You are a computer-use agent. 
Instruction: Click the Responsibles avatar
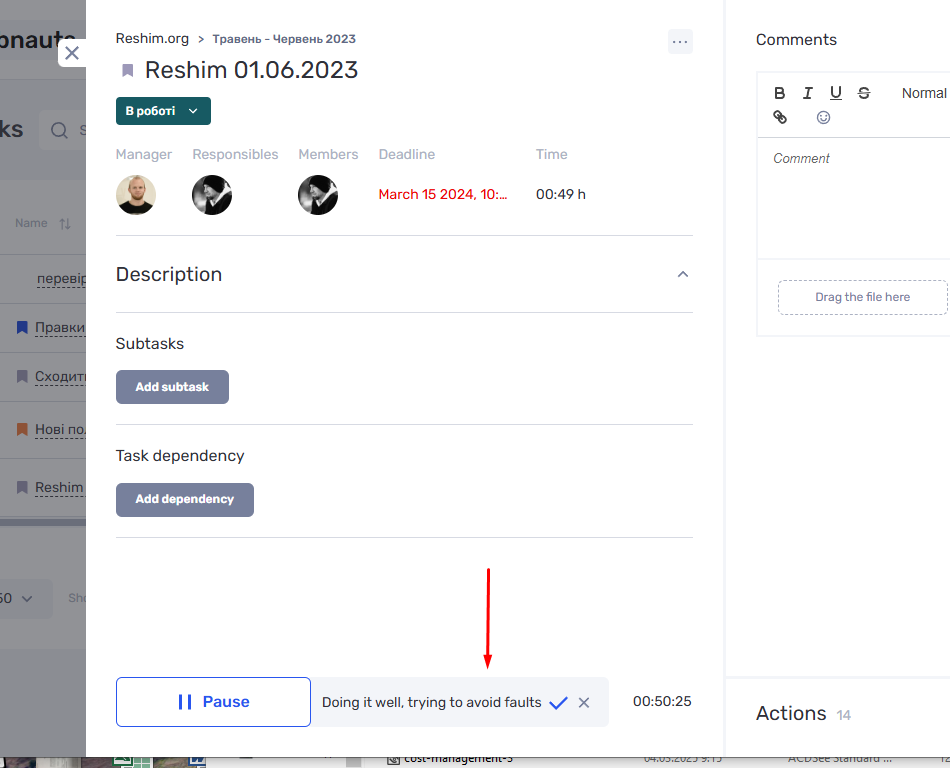coord(212,195)
